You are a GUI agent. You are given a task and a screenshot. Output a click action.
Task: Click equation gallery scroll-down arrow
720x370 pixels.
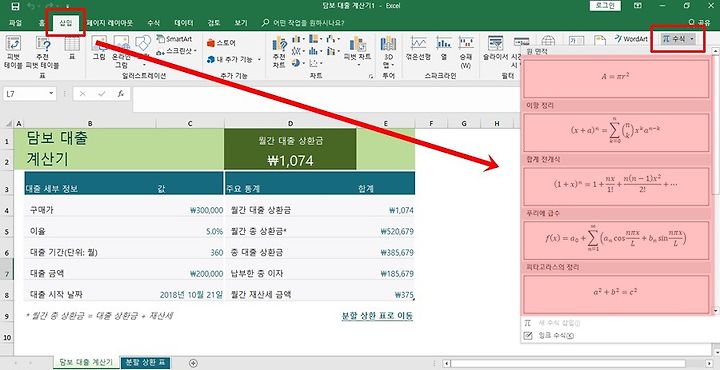pos(715,311)
